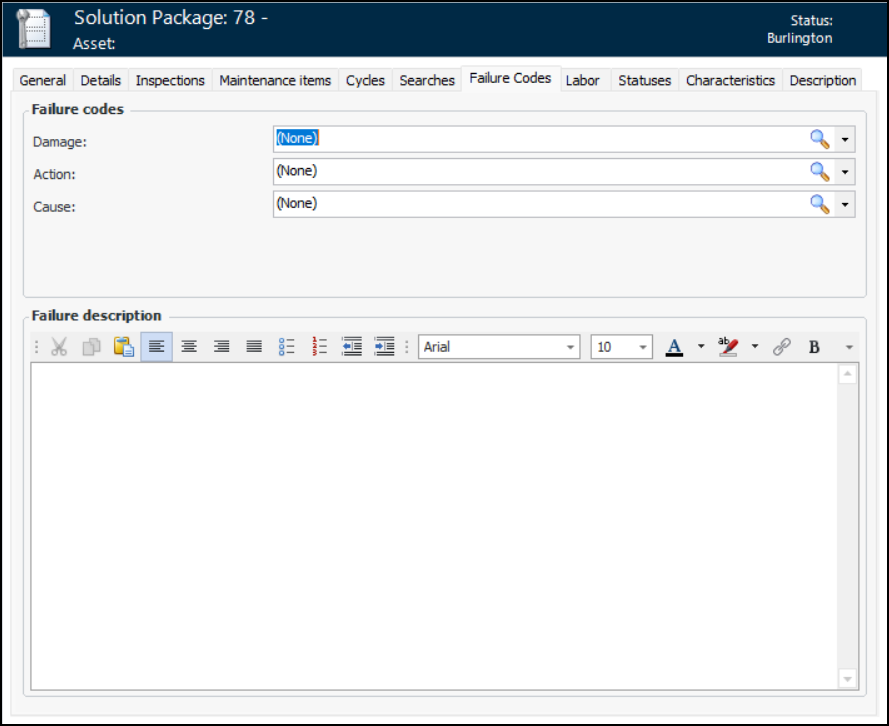Toggle Bold formatting
889x726 pixels.
pos(814,347)
